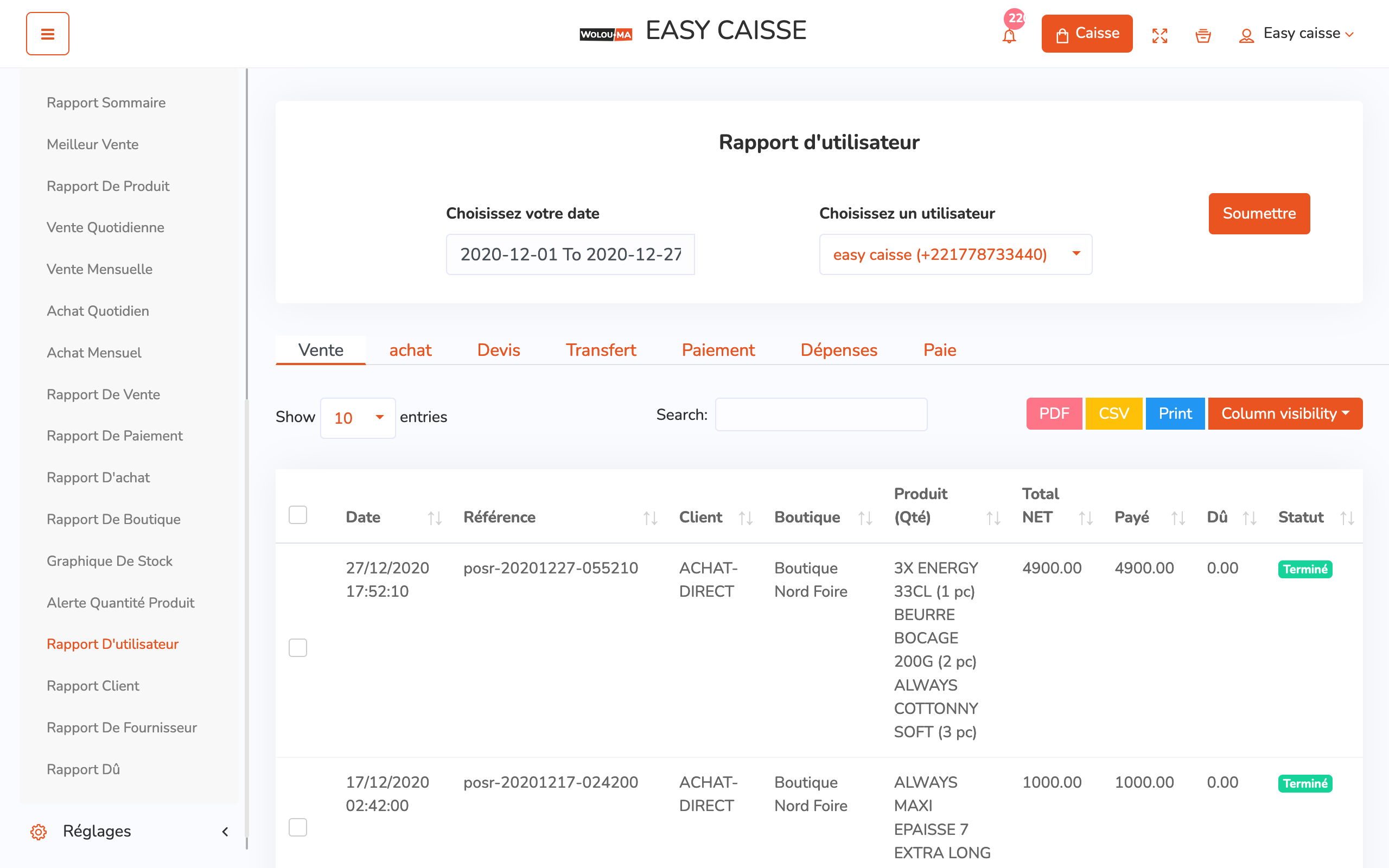Tick checkbox for posr-20201227-055210 row

pyautogui.click(x=297, y=648)
